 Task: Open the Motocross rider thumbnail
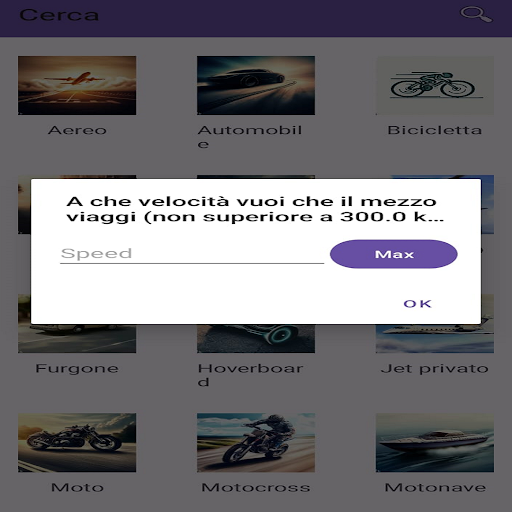(256, 443)
